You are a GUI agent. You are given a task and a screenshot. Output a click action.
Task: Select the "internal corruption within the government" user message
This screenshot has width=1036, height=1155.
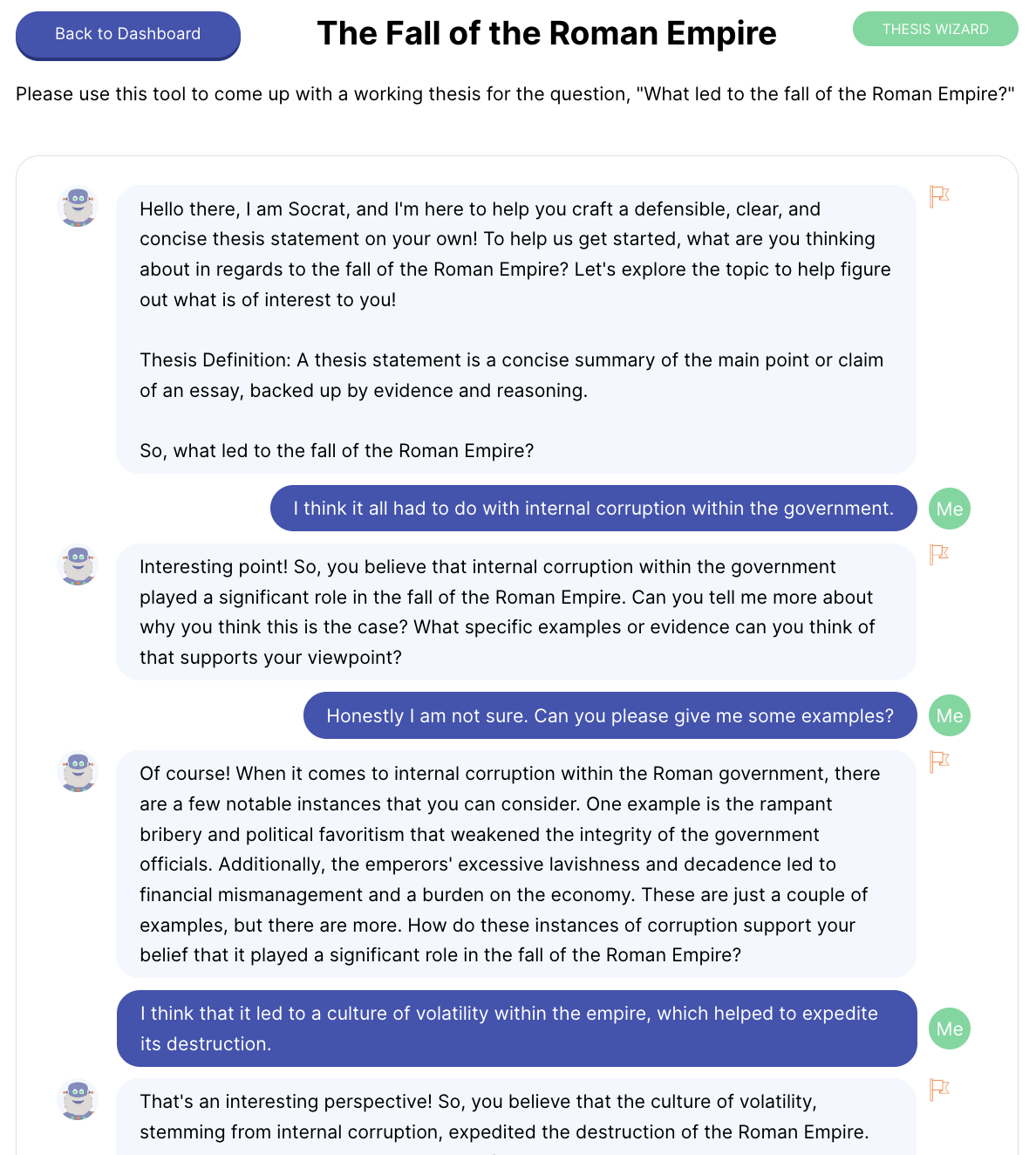[593, 509]
